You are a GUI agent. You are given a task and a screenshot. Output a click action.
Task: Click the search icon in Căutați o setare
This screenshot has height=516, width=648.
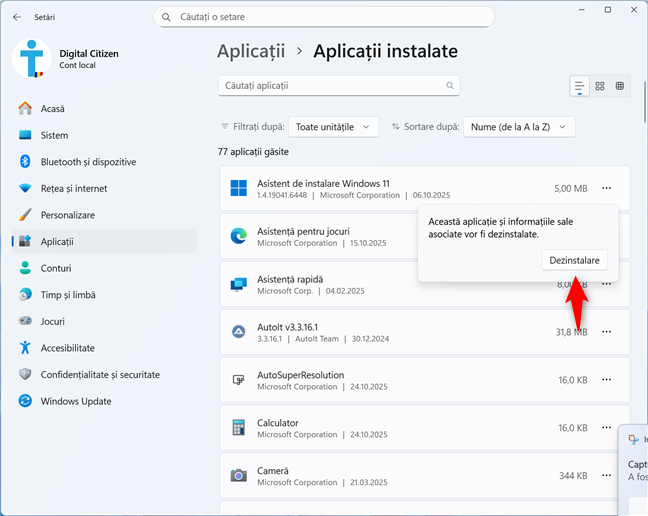[x=166, y=17]
